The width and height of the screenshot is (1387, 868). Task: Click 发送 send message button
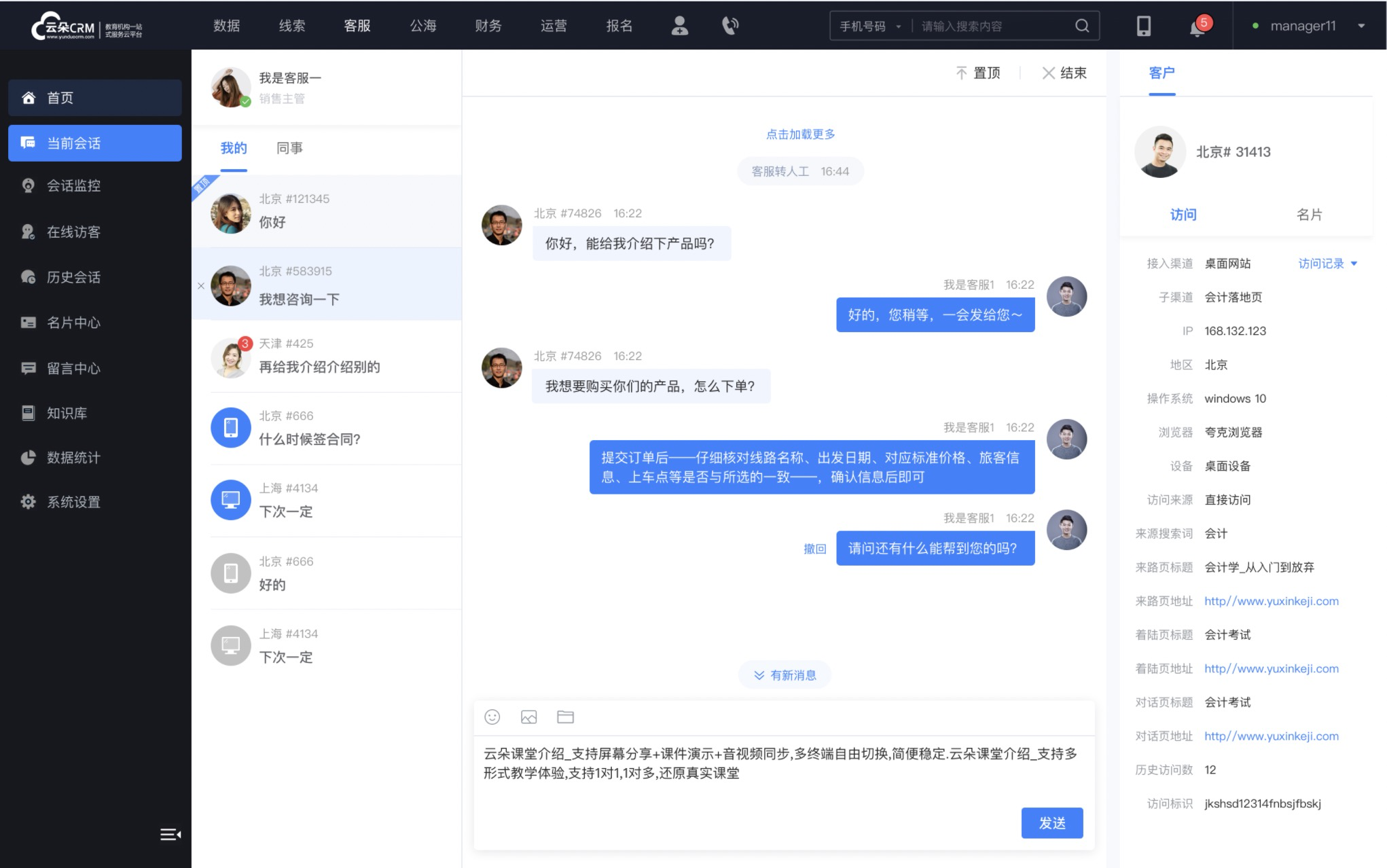[x=1052, y=821]
